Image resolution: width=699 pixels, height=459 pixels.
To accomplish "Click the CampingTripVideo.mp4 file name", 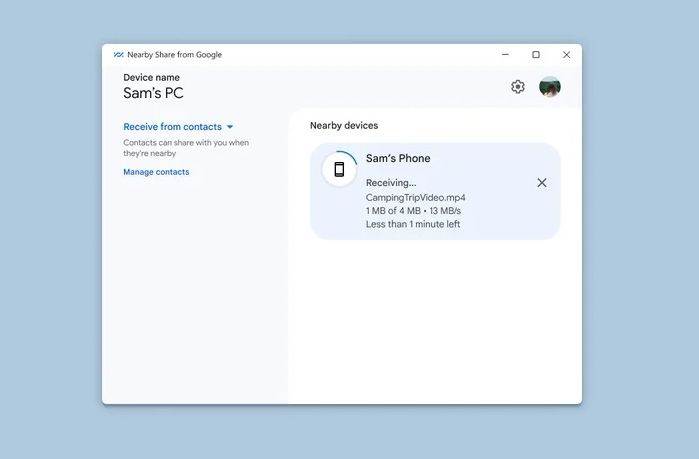I will coord(415,197).
